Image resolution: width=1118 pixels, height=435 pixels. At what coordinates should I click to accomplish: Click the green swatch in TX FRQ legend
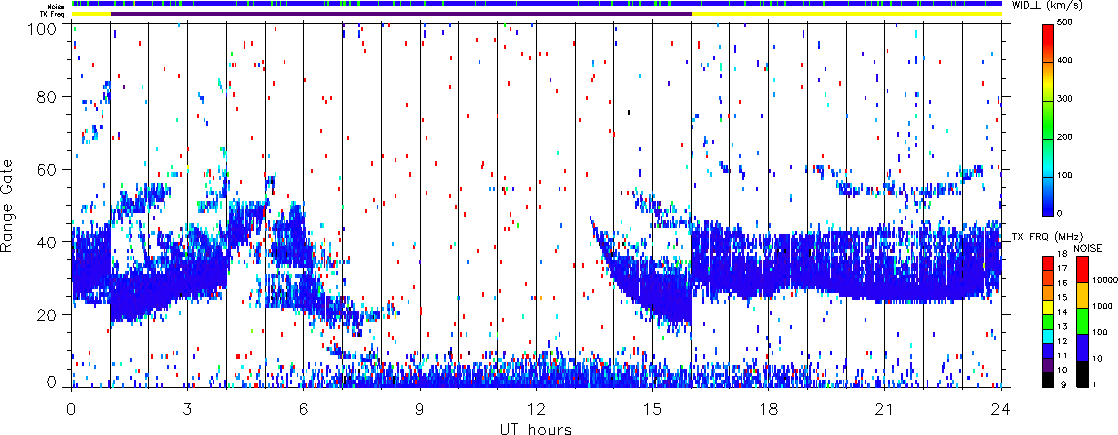1048,322
